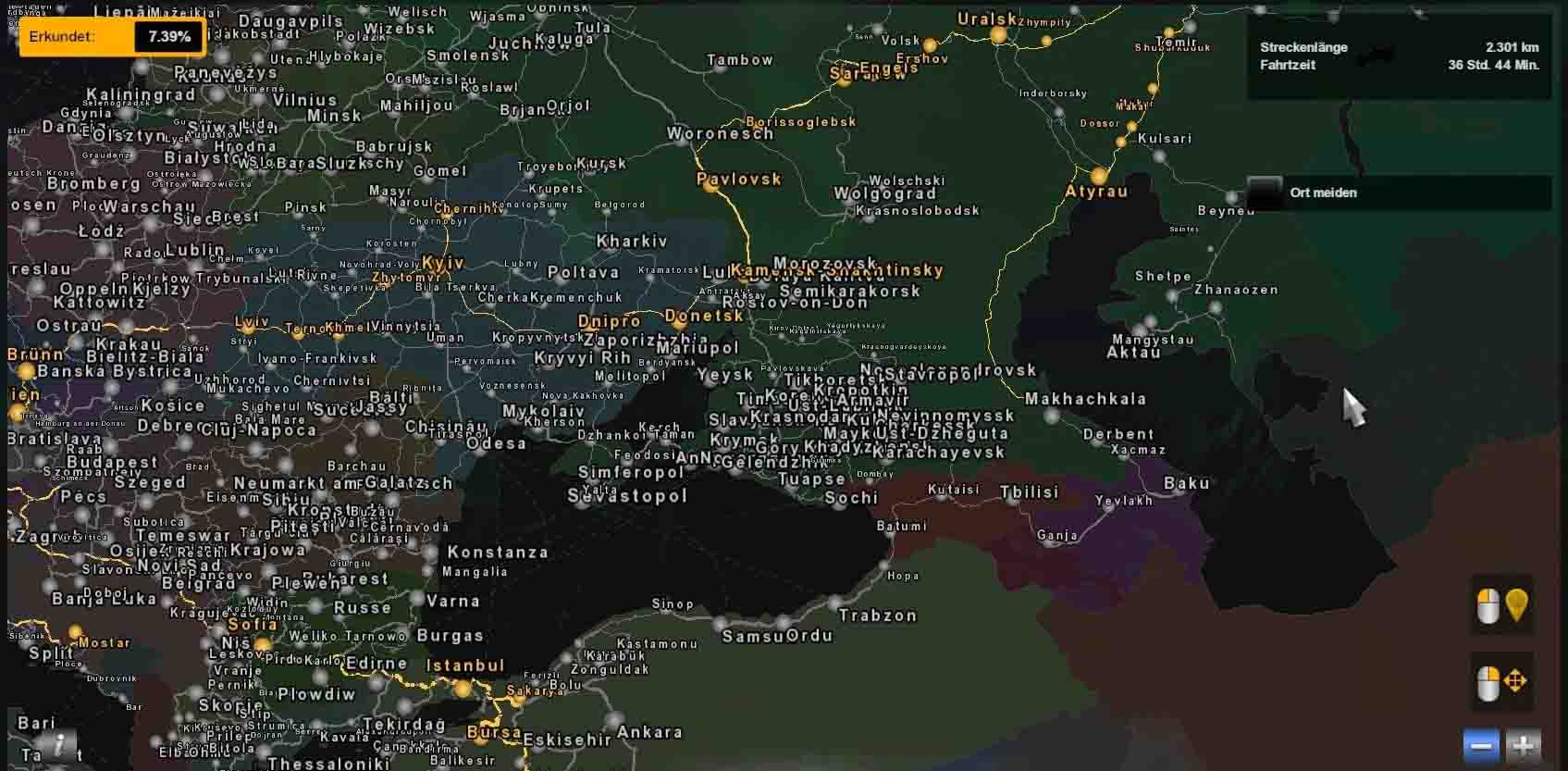Image resolution: width=1568 pixels, height=771 pixels.
Task: Click the zoom in plus button
Action: click(1524, 746)
